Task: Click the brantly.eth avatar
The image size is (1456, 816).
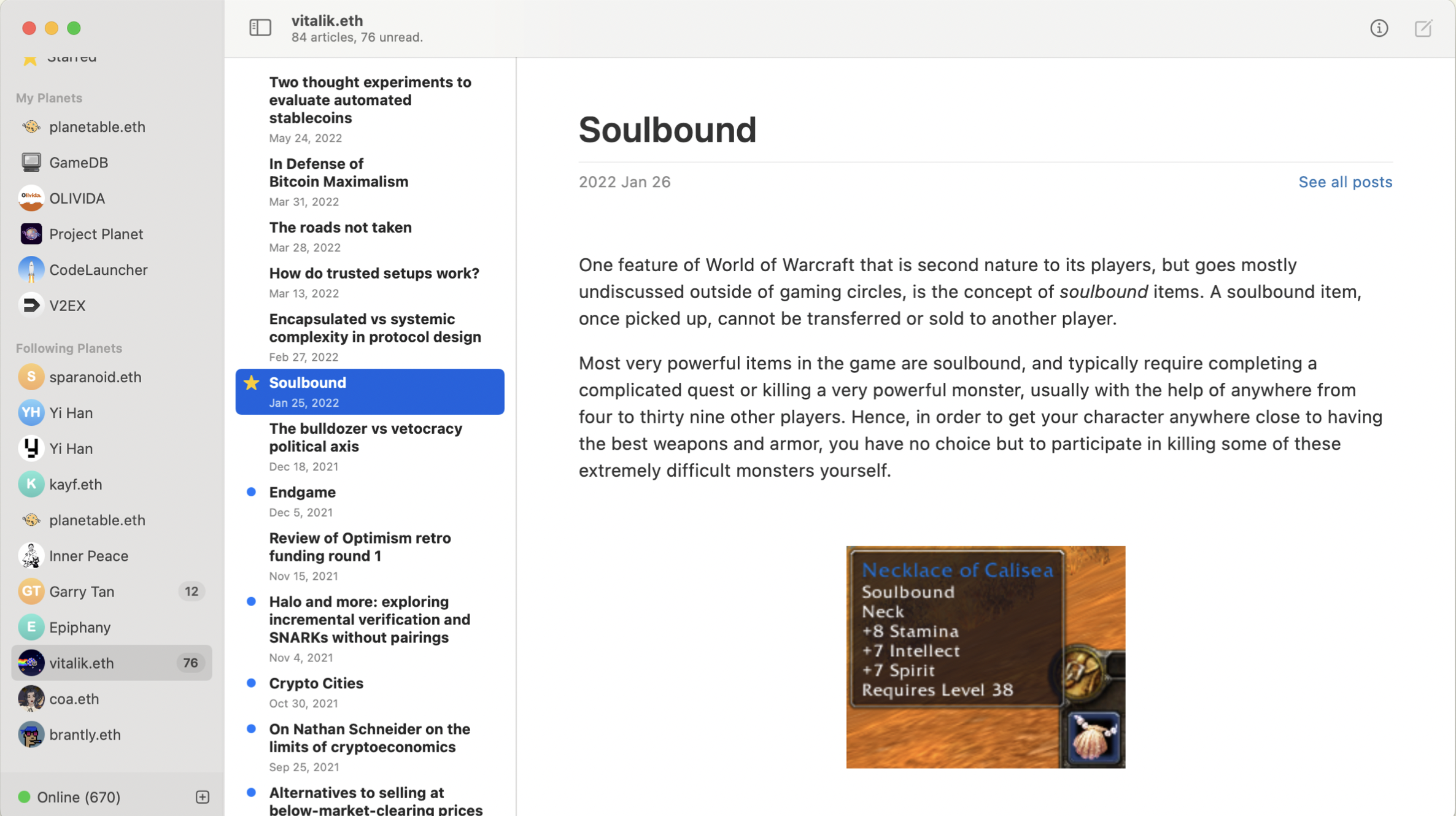Action: point(31,734)
